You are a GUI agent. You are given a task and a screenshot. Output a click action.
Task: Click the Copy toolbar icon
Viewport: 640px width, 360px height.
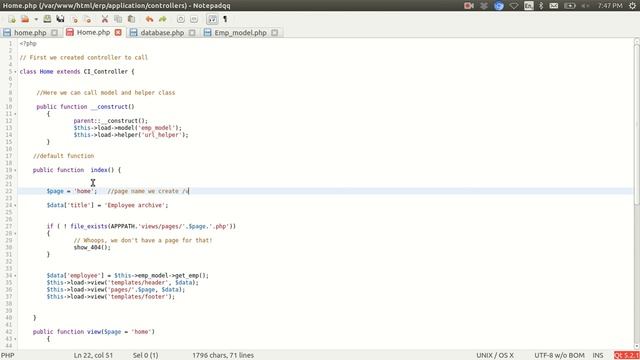pyautogui.click(x=118, y=19)
